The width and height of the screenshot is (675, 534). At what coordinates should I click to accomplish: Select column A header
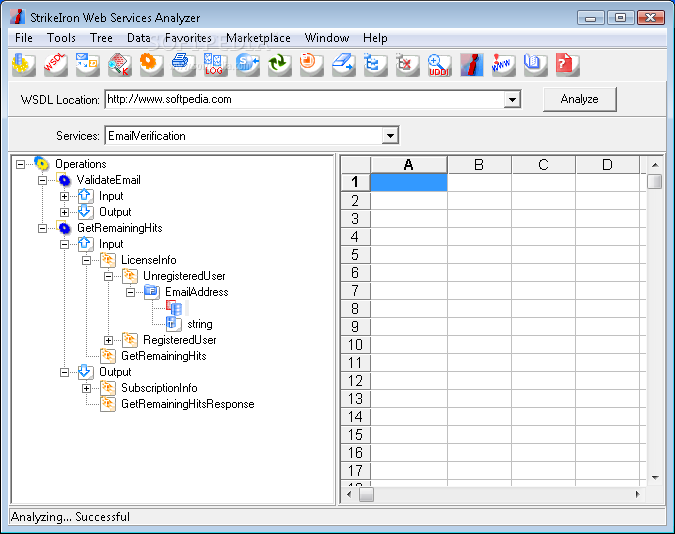409,165
